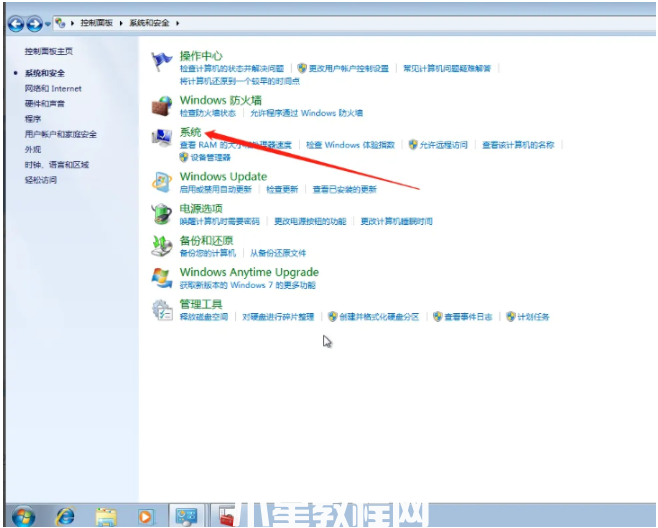Screen dimensions: 658x528
Task: Click 释放磁盘空间 link
Action: 204,317
